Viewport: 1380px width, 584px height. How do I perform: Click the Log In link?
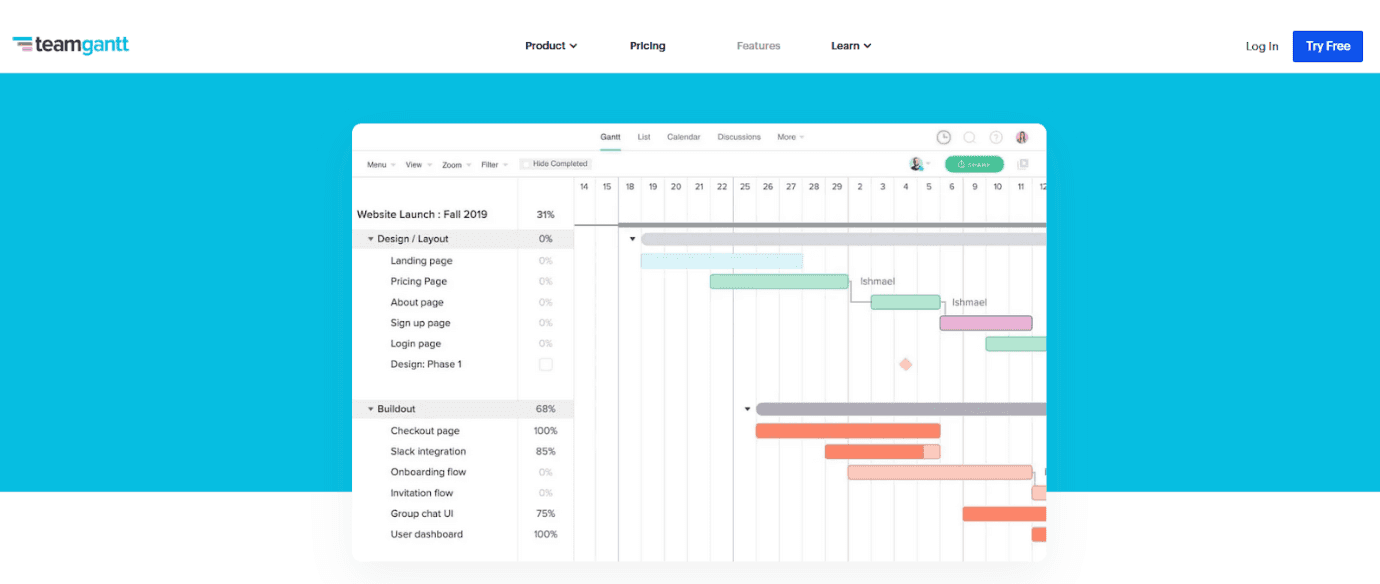pyautogui.click(x=1261, y=45)
